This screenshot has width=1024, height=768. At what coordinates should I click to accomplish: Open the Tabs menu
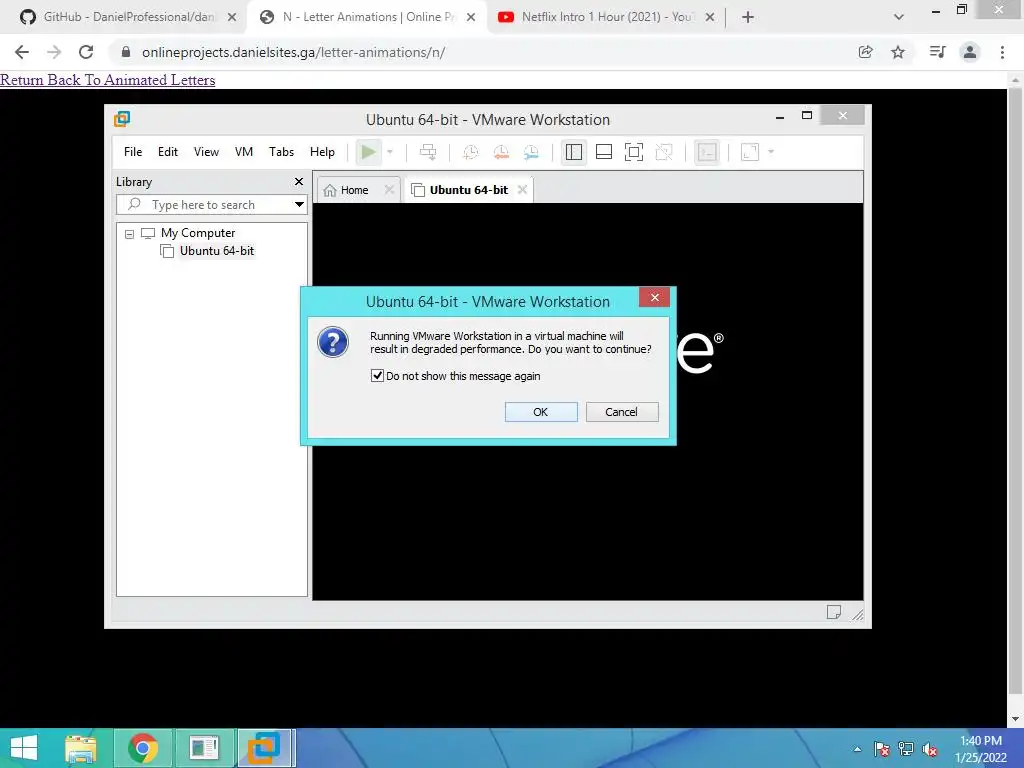(281, 152)
